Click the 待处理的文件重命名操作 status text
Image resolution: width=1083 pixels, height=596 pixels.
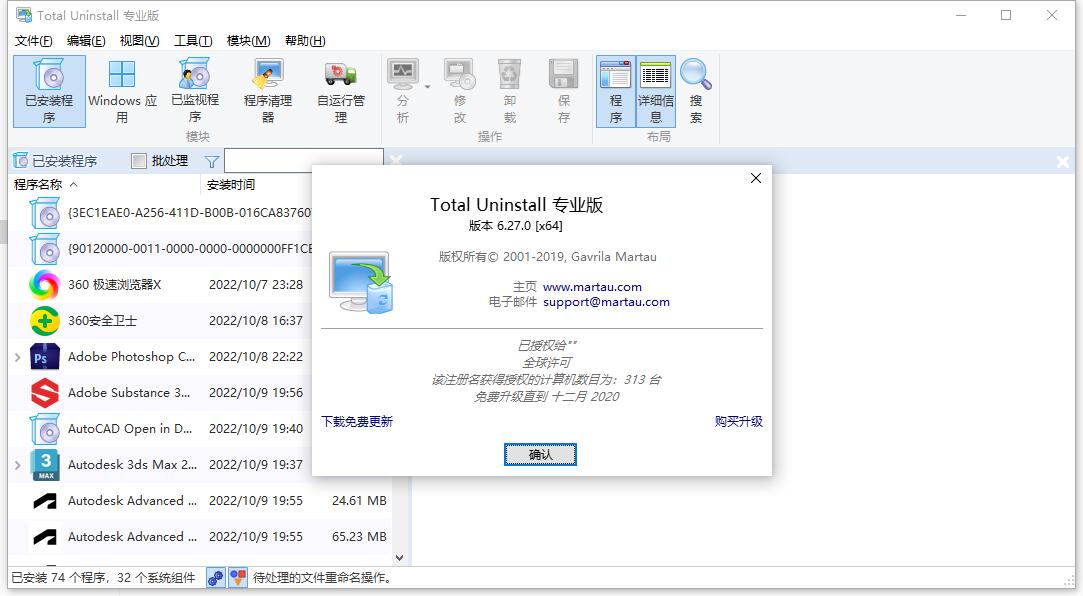click(x=322, y=578)
